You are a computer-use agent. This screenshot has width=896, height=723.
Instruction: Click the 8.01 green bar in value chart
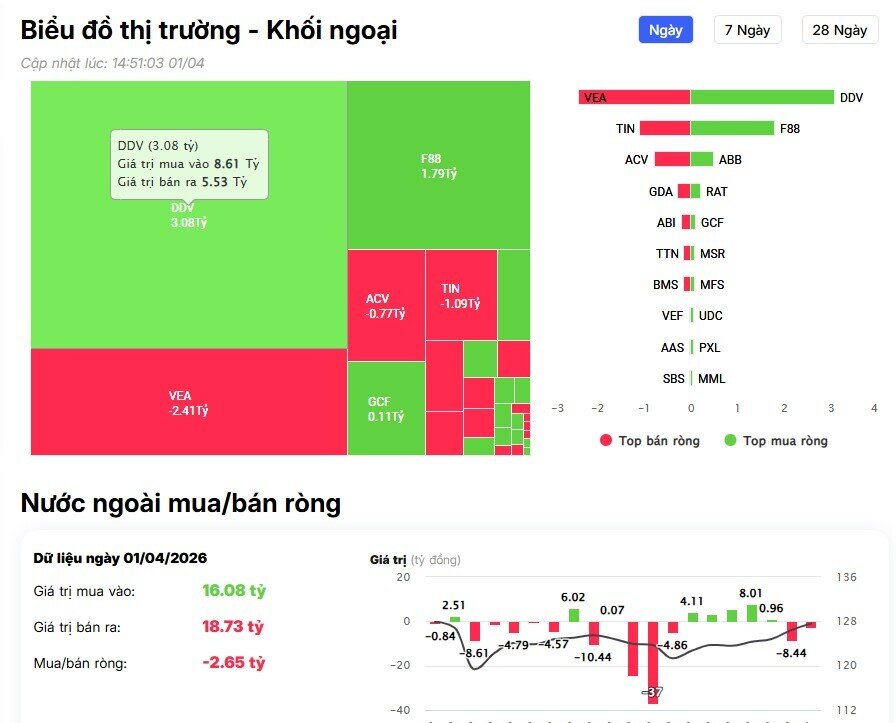coord(752,612)
